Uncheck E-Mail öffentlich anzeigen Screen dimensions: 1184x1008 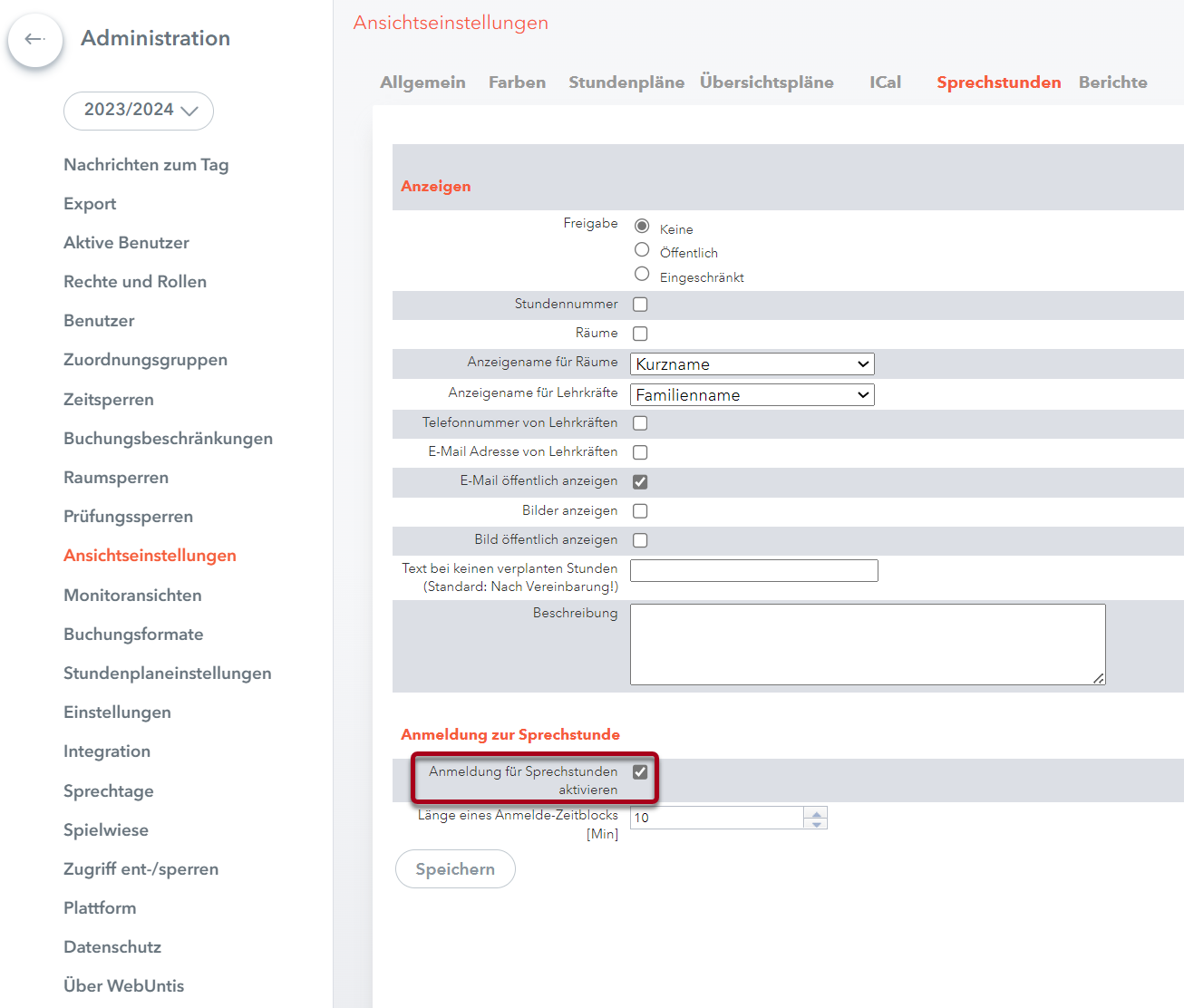pyautogui.click(x=640, y=482)
